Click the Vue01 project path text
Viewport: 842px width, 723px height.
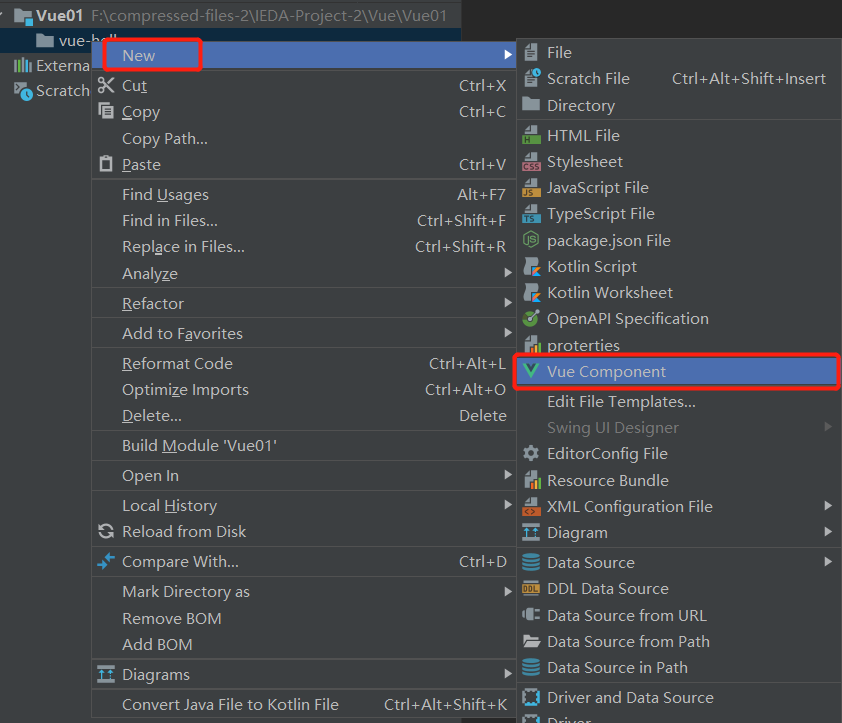(268, 16)
